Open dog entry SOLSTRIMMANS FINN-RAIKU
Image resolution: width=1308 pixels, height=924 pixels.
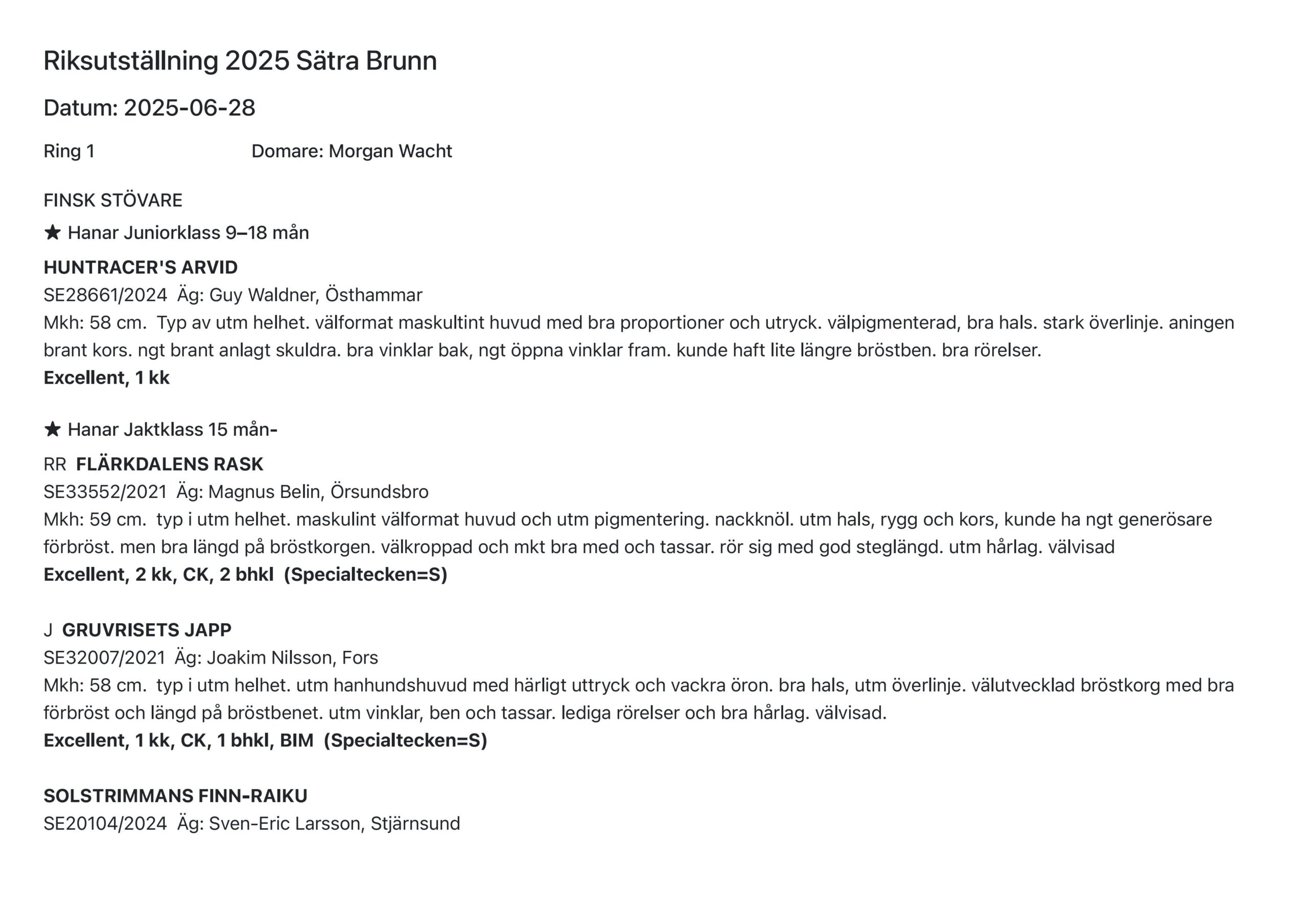point(175,796)
